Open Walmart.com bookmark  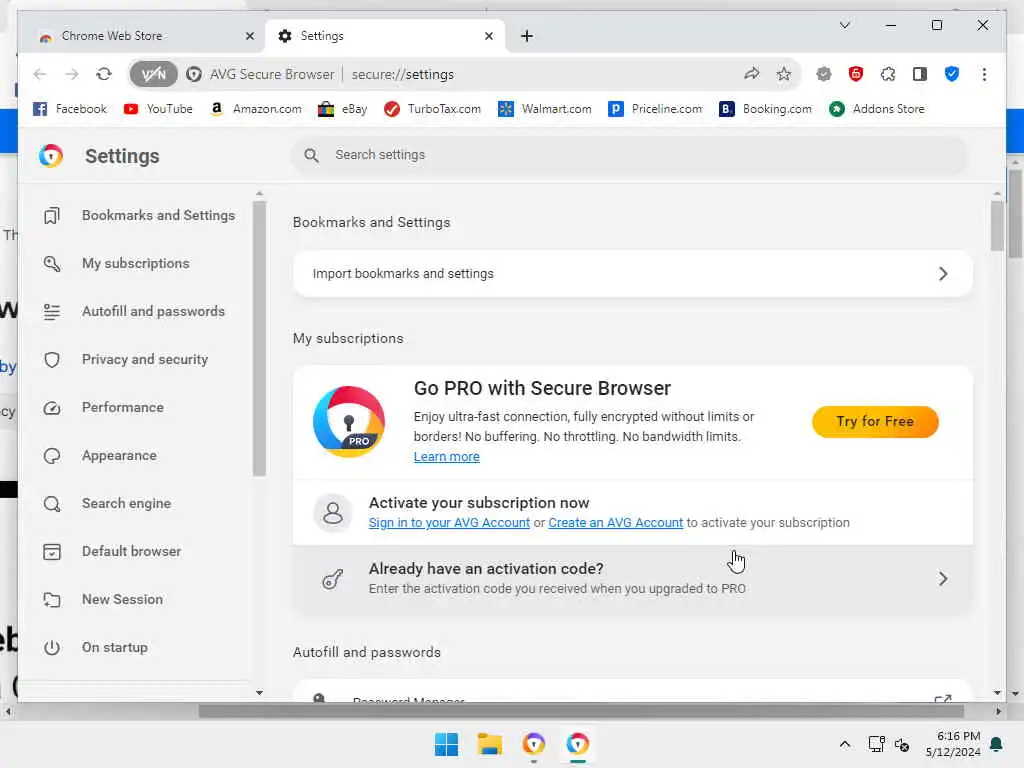545,109
